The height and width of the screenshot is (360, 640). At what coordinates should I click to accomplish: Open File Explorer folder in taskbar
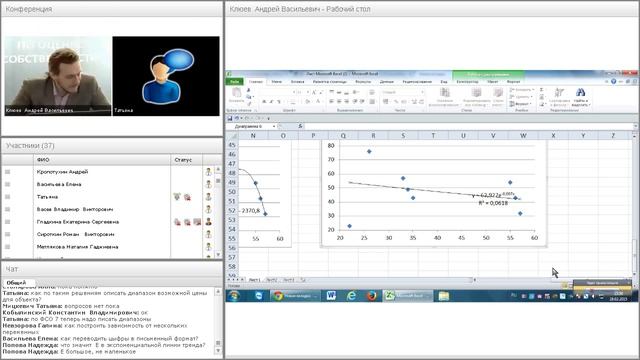pyautogui.click(x=444, y=296)
